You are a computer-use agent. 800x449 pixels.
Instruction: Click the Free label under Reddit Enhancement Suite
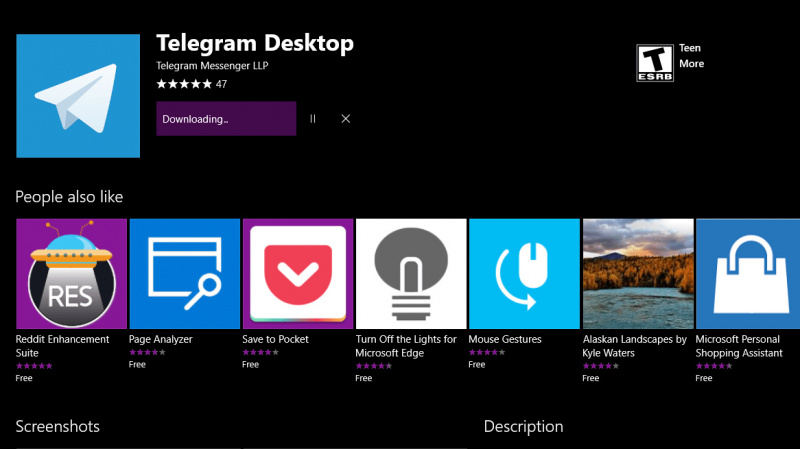coord(24,378)
